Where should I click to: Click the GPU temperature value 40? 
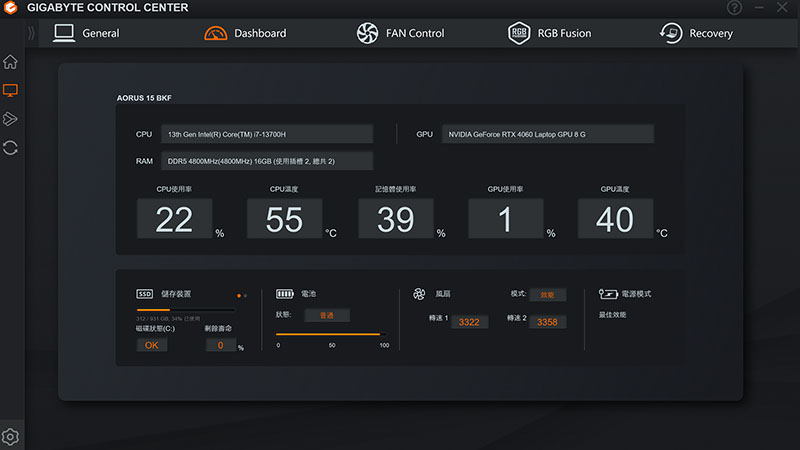(615, 219)
